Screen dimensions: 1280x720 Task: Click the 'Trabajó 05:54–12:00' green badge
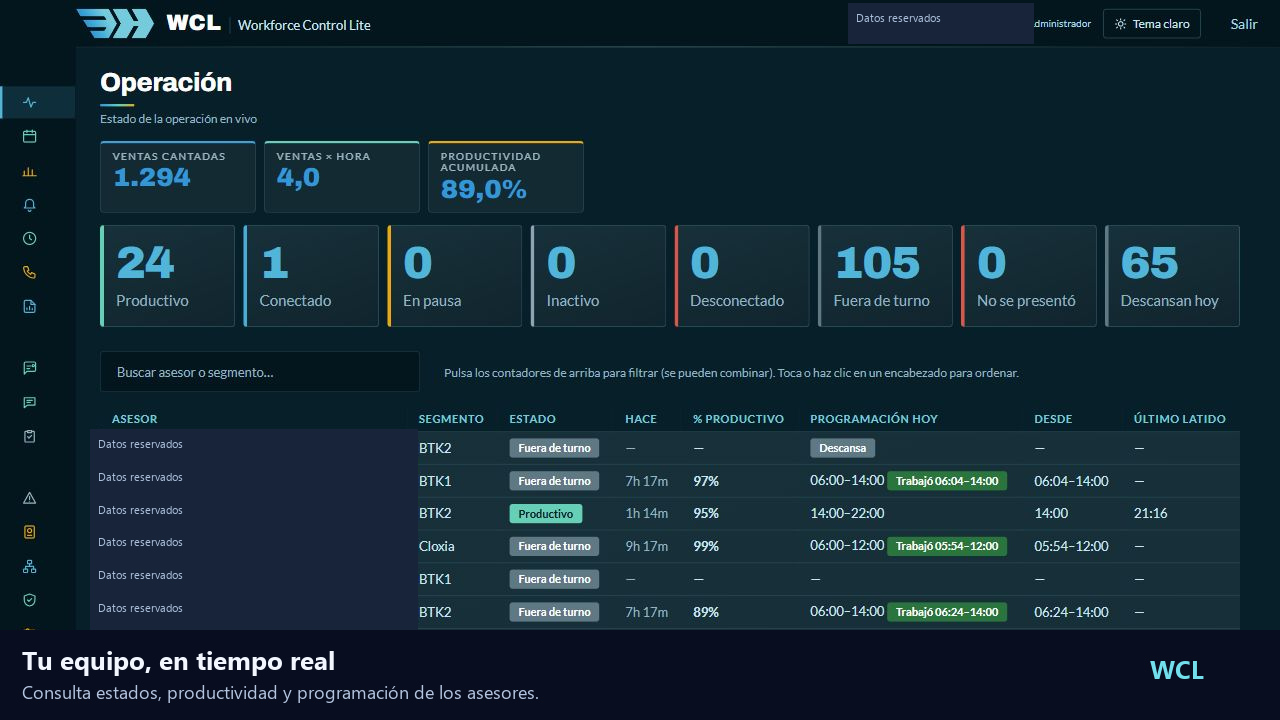click(x=947, y=546)
